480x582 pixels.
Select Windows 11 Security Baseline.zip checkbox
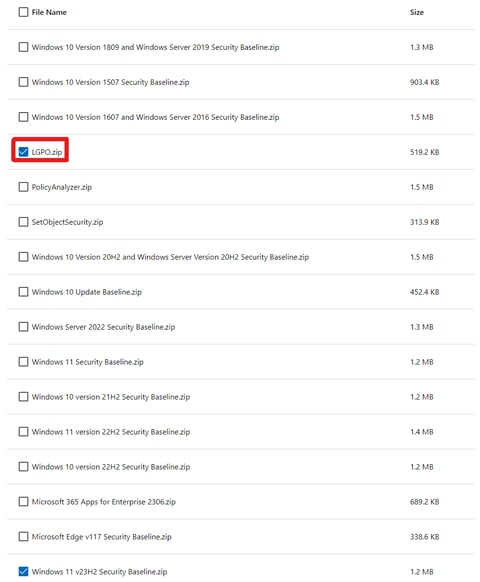[x=23, y=362]
